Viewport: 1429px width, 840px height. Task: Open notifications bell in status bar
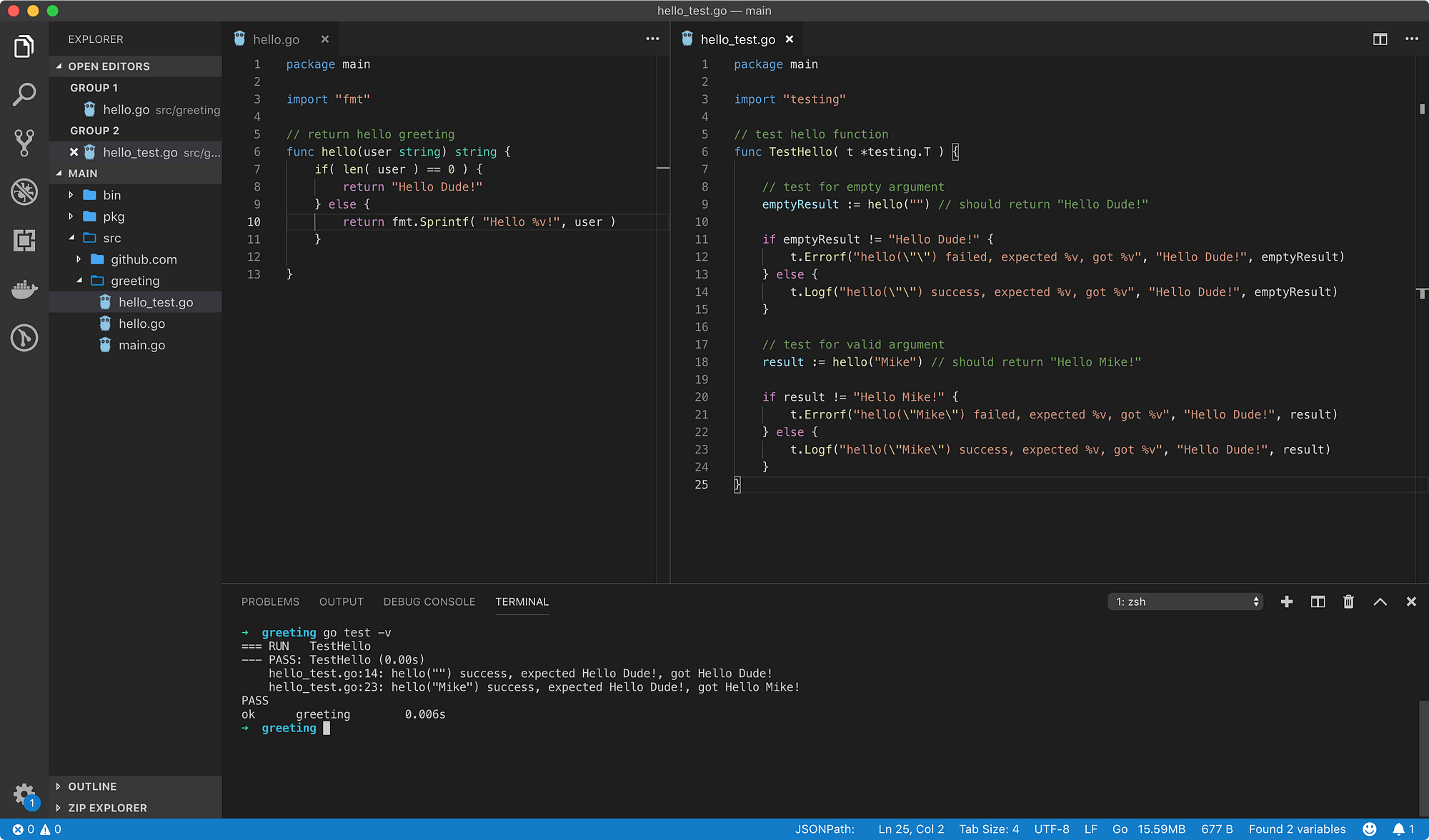click(1403, 829)
